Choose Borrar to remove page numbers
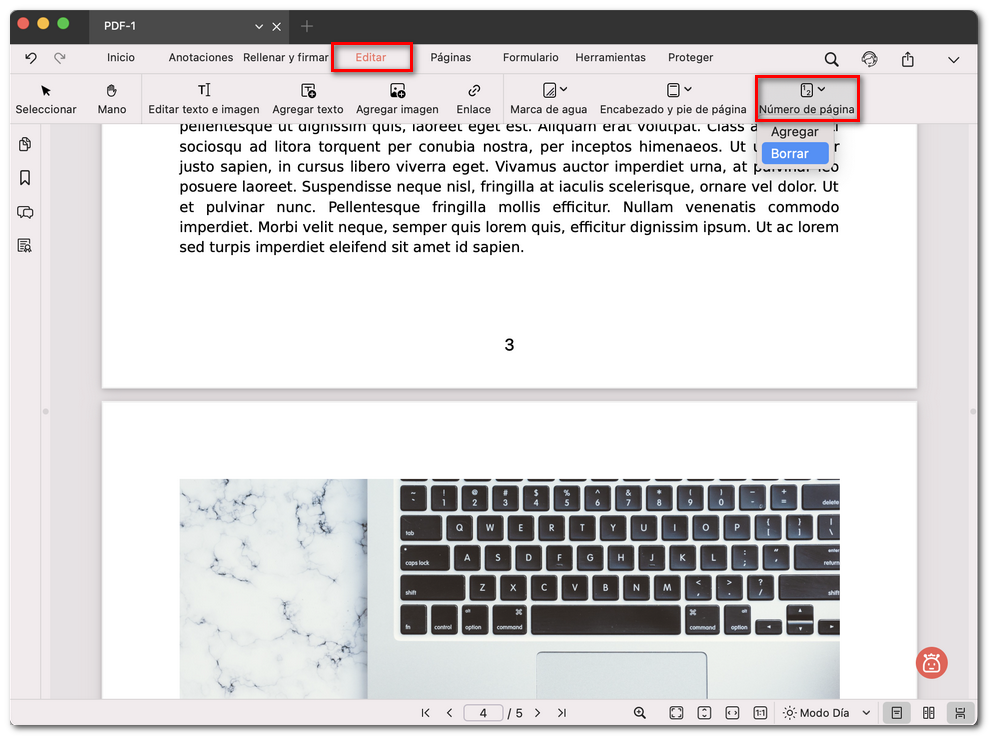This screenshot has width=989, height=736. point(794,153)
